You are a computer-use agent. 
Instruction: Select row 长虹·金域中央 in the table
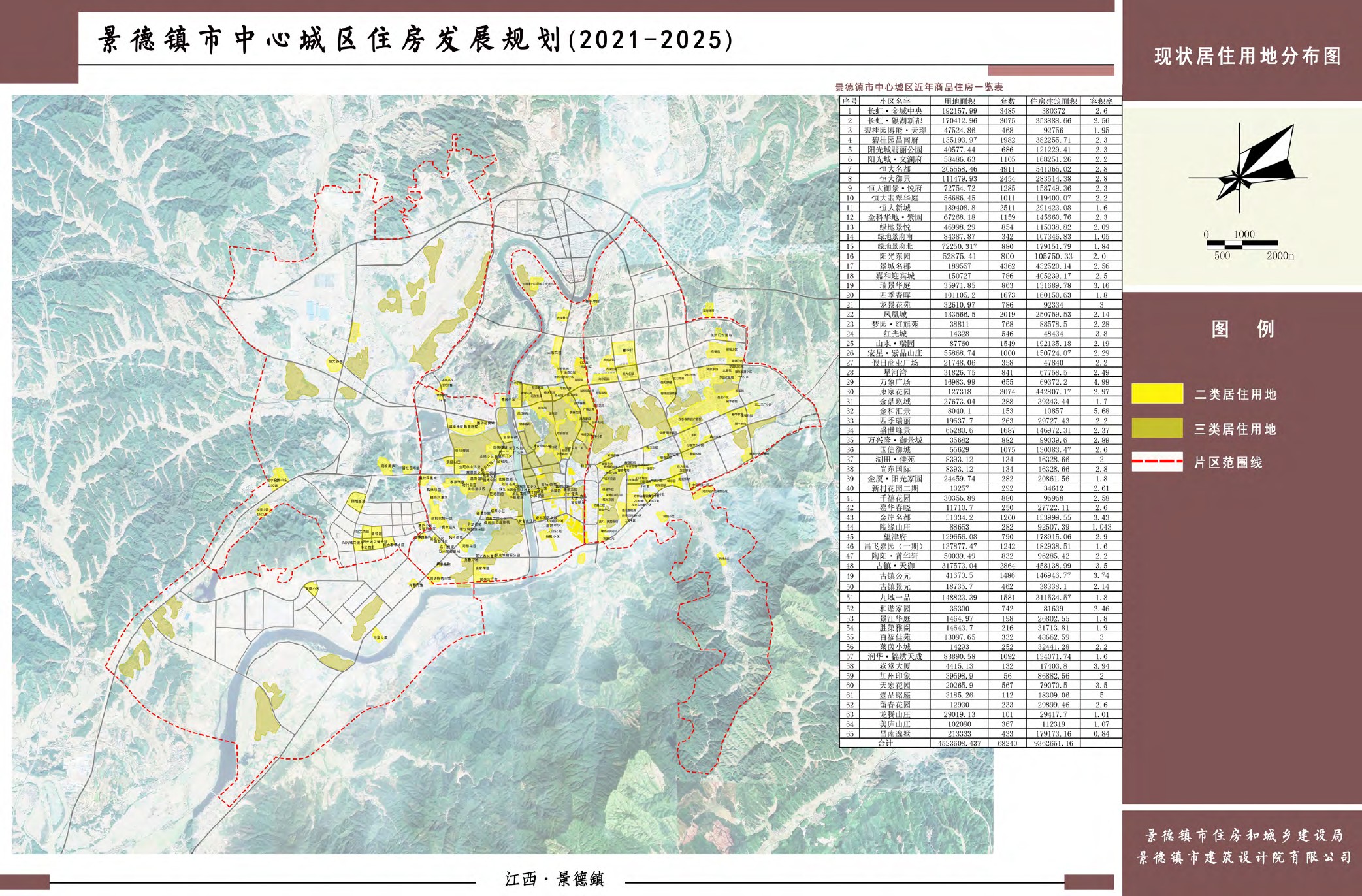click(x=894, y=111)
